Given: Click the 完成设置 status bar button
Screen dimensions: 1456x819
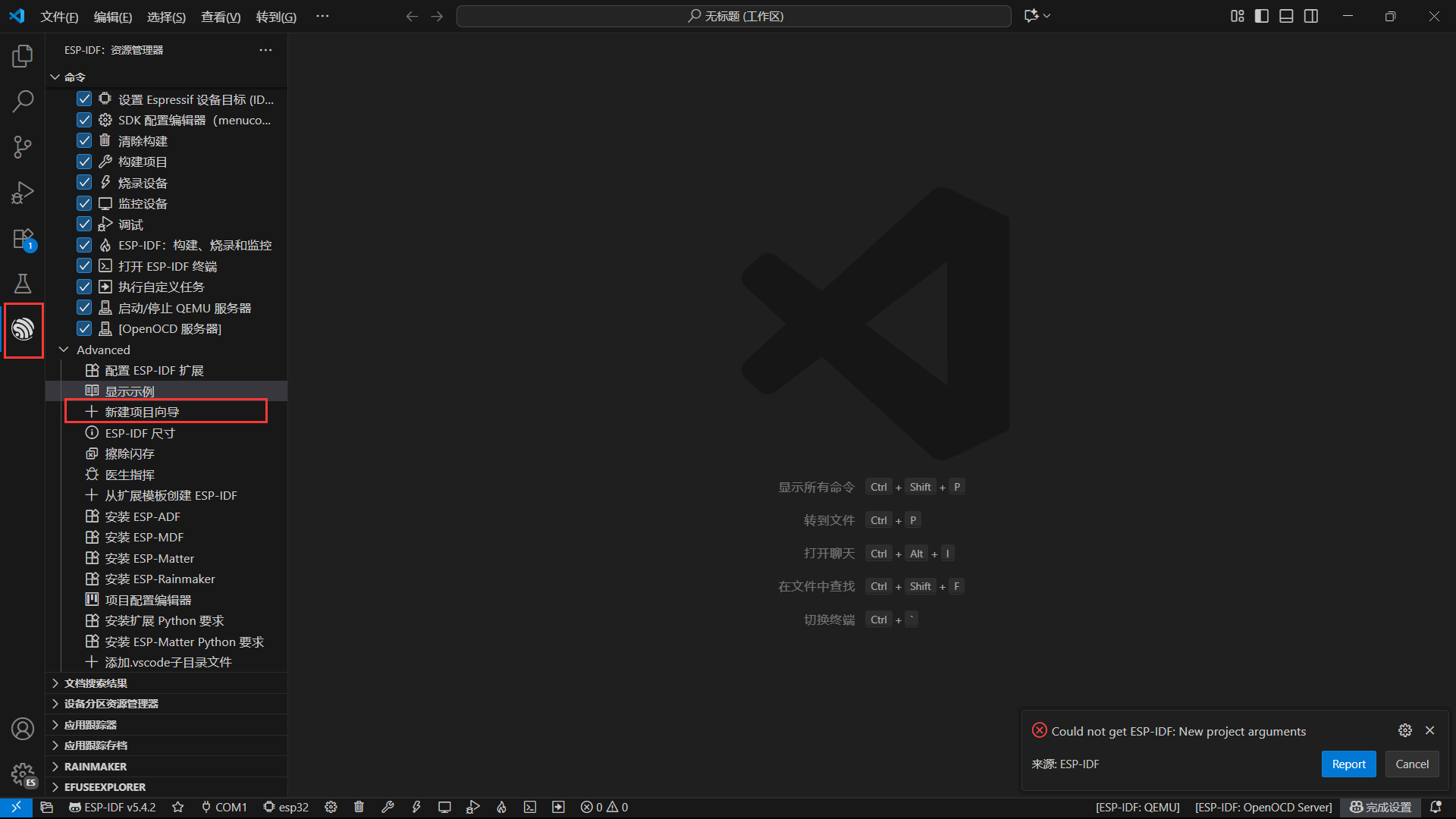Looking at the screenshot, I should coord(1381,808).
